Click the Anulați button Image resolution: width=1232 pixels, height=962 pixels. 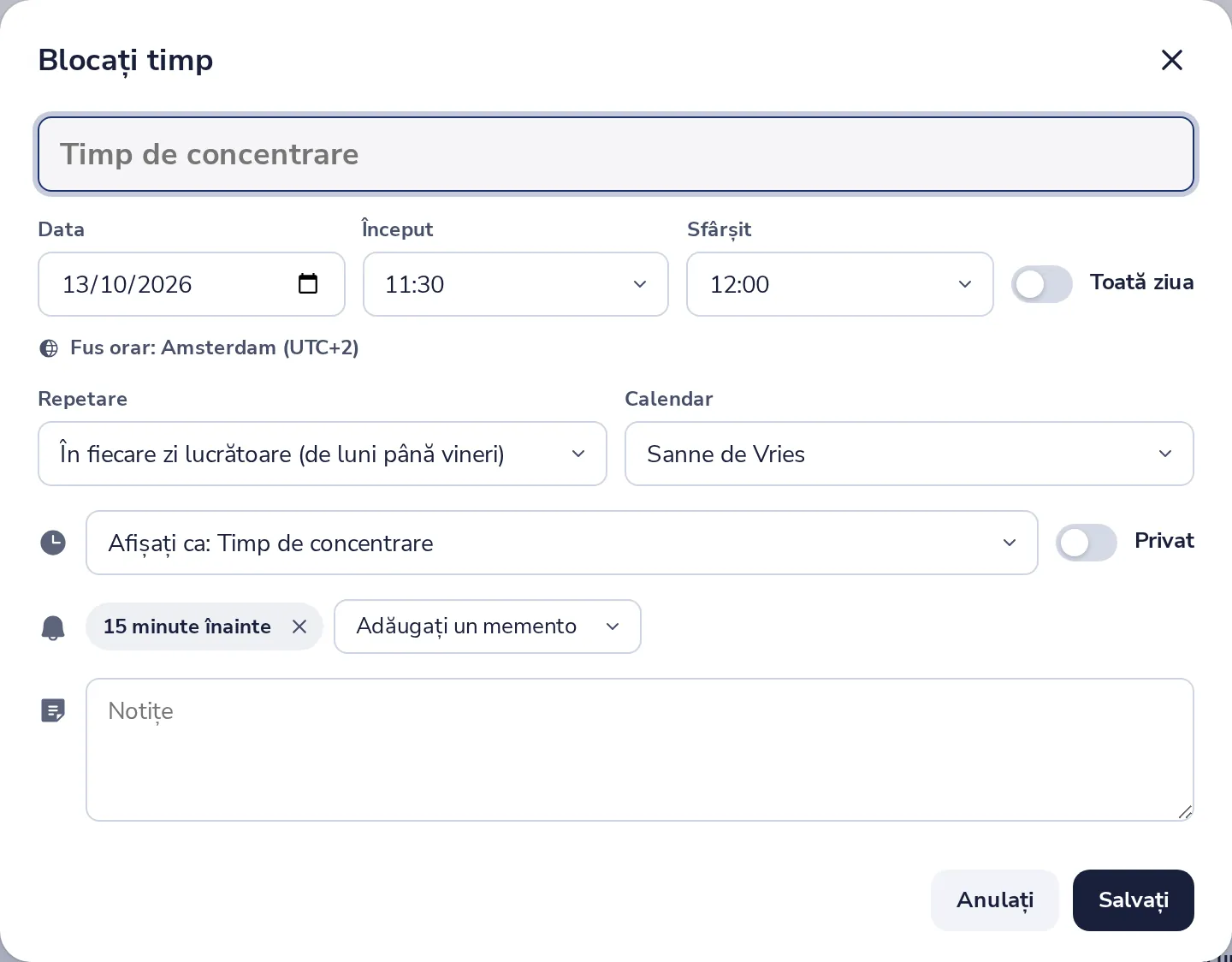[x=995, y=900]
